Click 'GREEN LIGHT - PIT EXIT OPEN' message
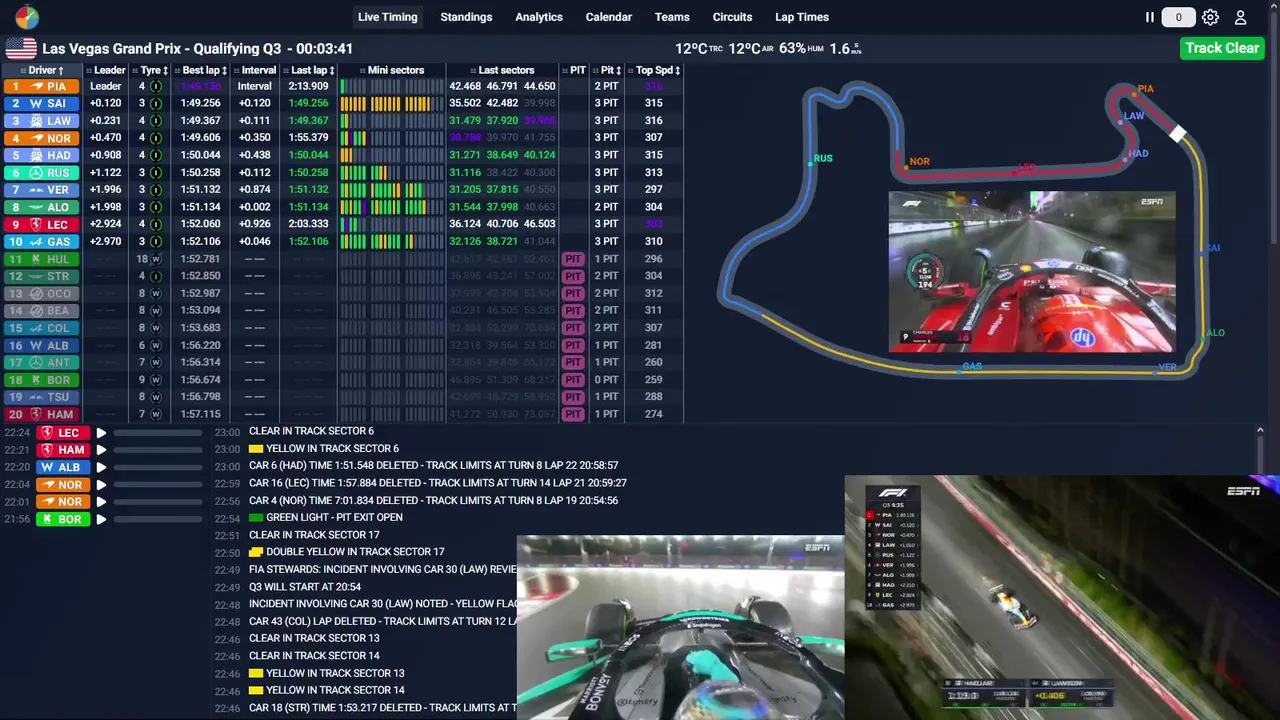The image size is (1280, 720). click(x=334, y=517)
